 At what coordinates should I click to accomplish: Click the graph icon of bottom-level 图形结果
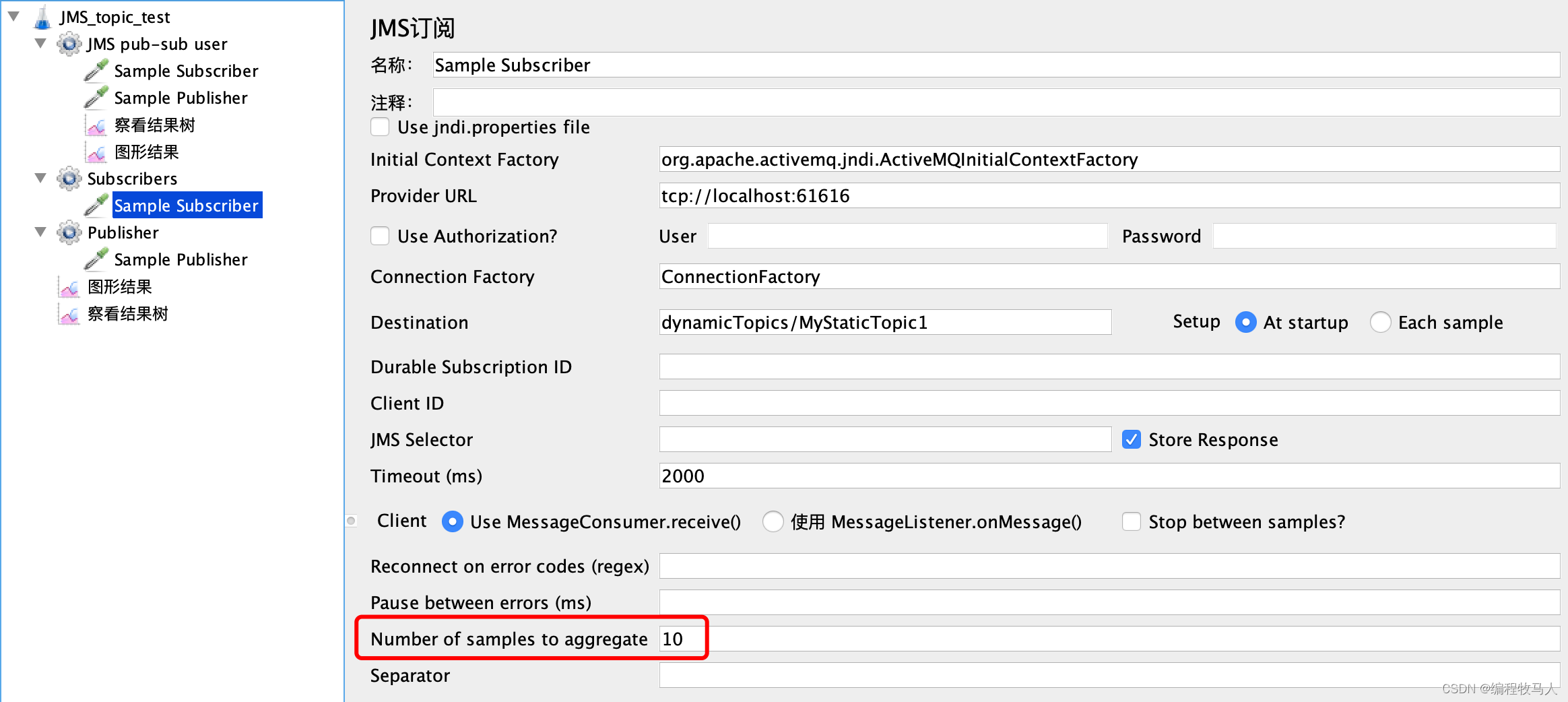coord(69,287)
